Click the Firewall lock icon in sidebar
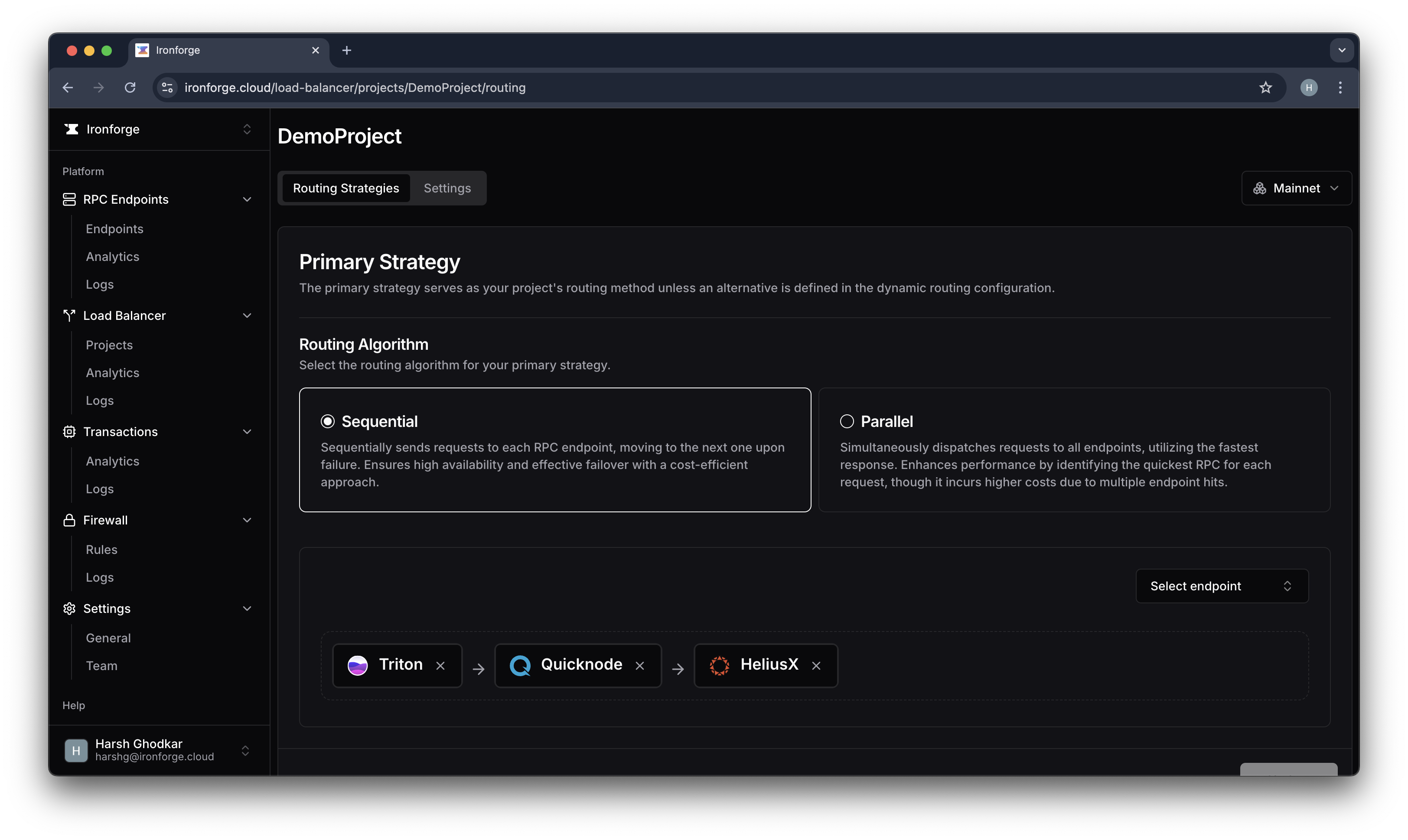1408x840 pixels. point(69,520)
